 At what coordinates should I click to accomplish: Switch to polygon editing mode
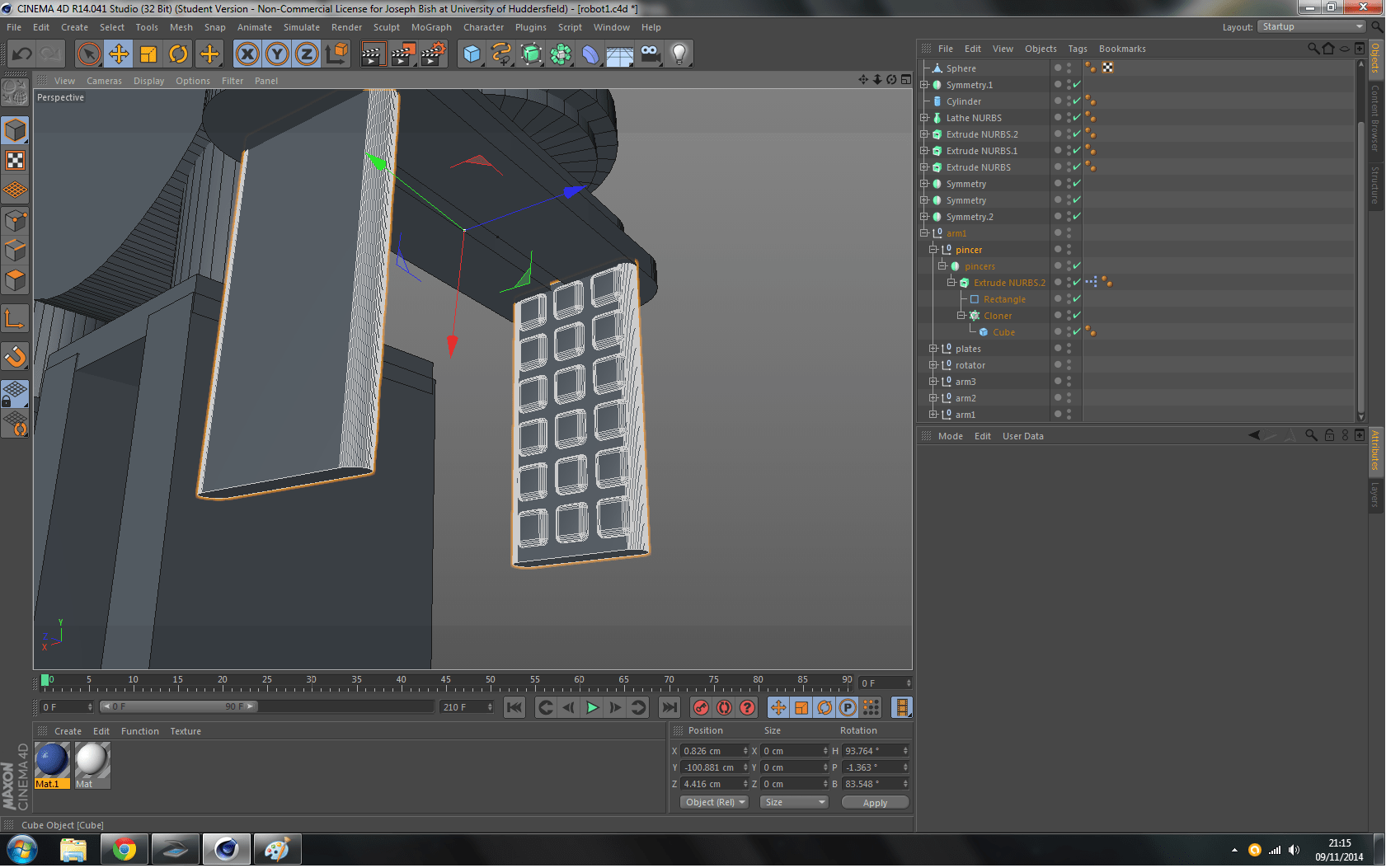[x=15, y=280]
